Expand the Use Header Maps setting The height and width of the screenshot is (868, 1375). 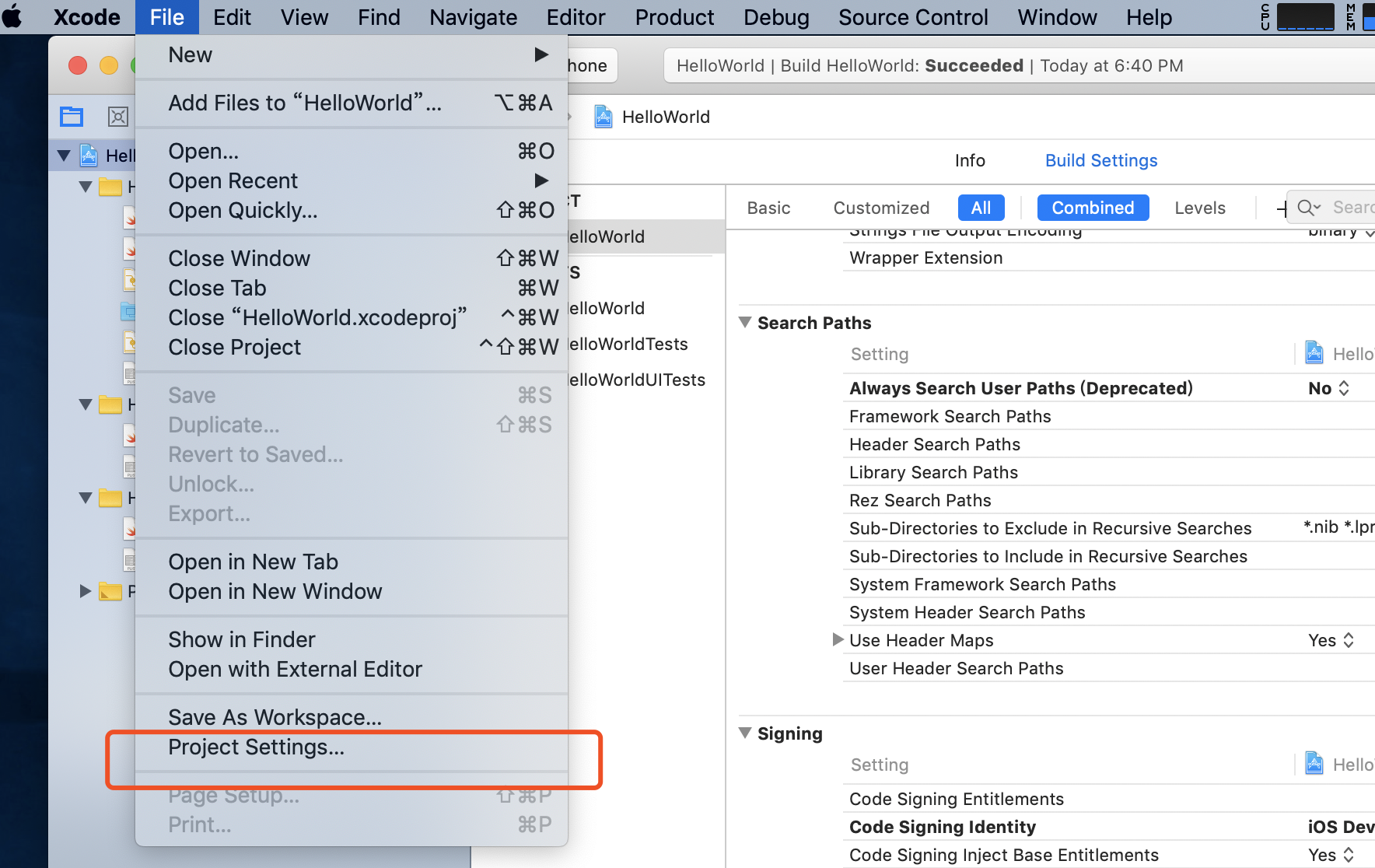tap(838, 639)
